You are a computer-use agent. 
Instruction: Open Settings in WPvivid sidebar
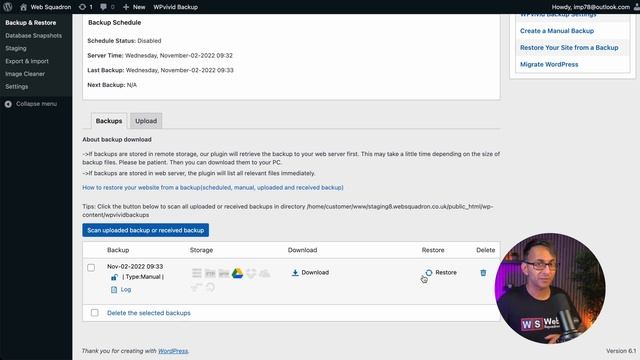pos(17,87)
